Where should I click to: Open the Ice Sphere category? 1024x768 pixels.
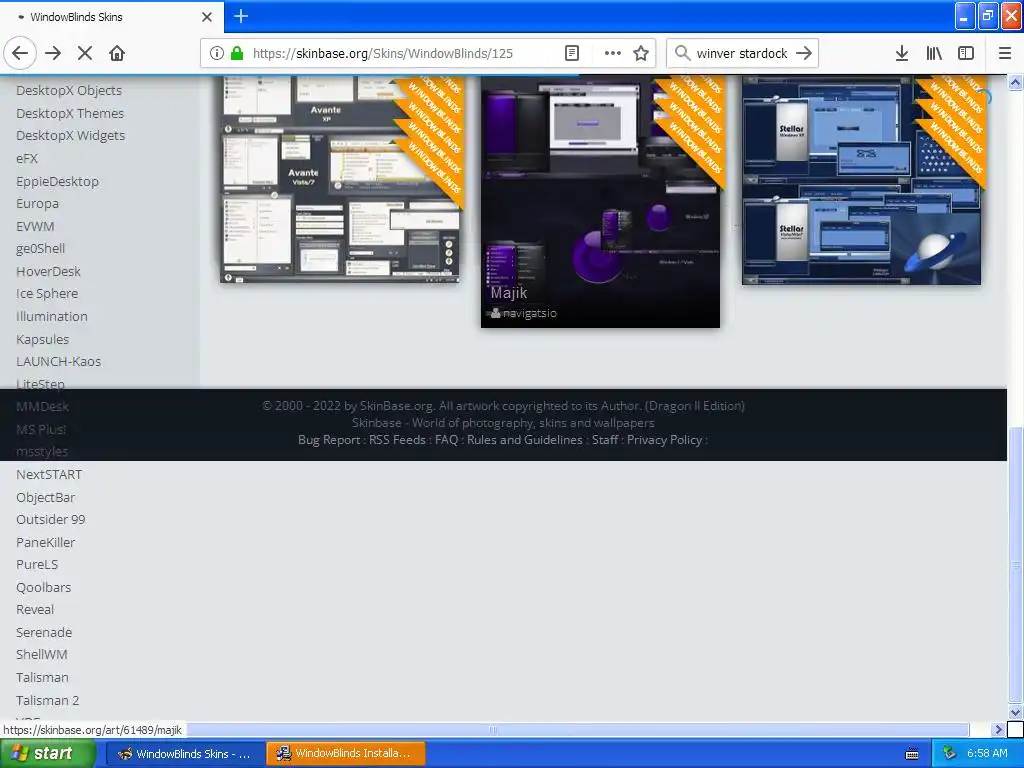click(x=47, y=294)
